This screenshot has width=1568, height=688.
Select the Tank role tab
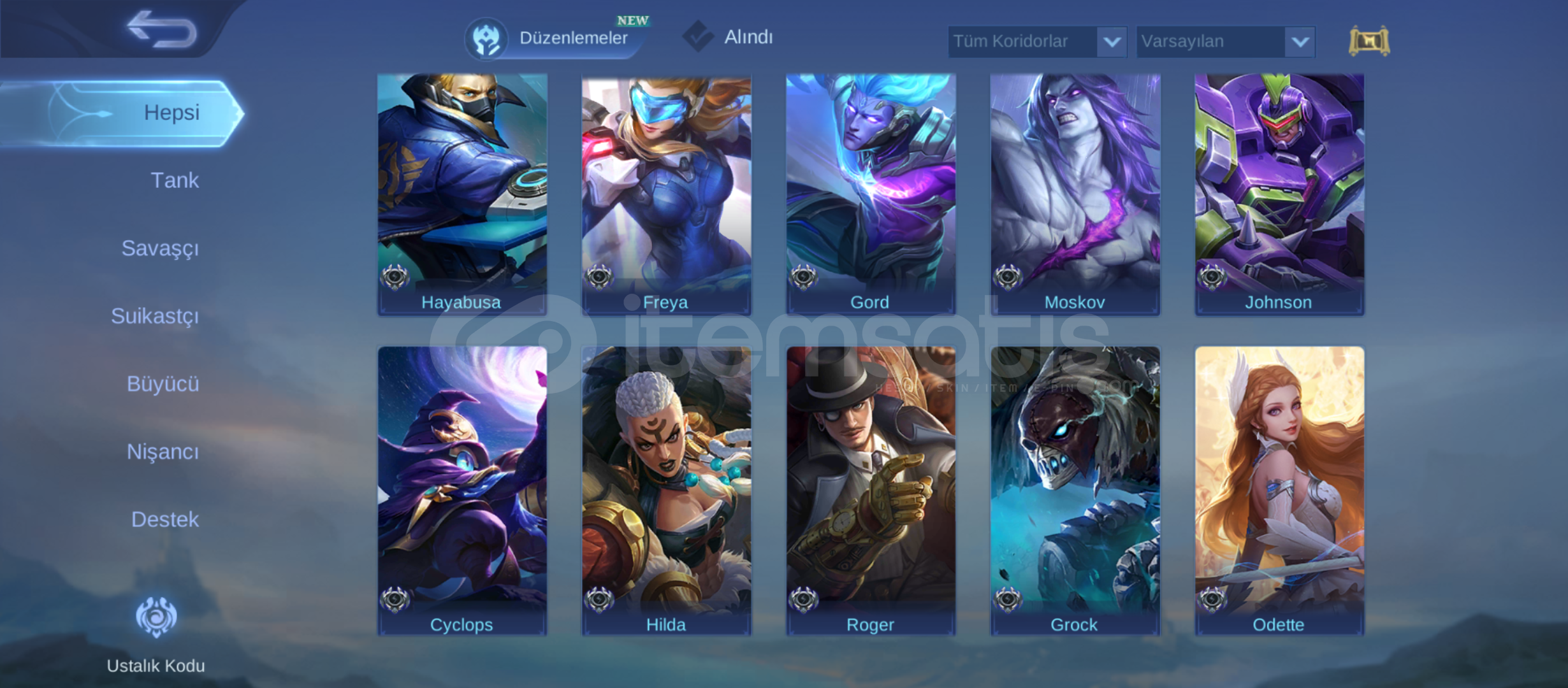tap(175, 180)
